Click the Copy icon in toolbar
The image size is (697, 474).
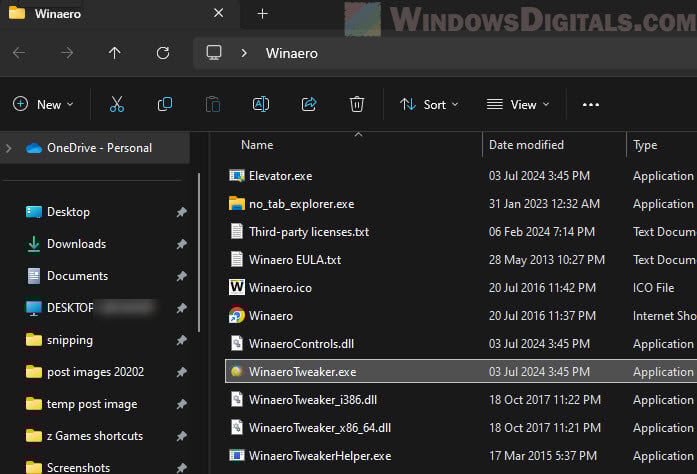tap(165, 104)
